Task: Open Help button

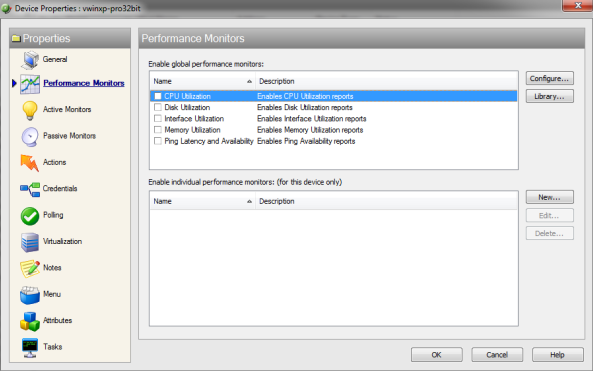Action: [557, 355]
